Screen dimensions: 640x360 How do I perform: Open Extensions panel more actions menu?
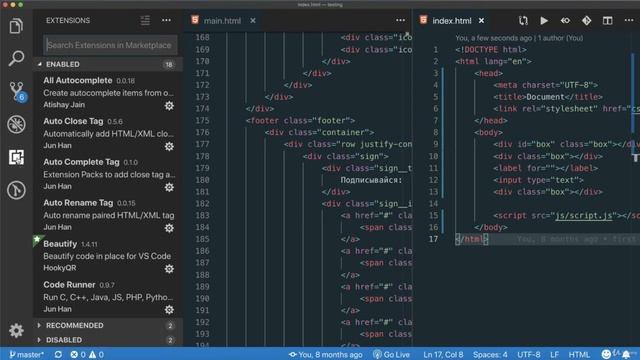(x=166, y=20)
